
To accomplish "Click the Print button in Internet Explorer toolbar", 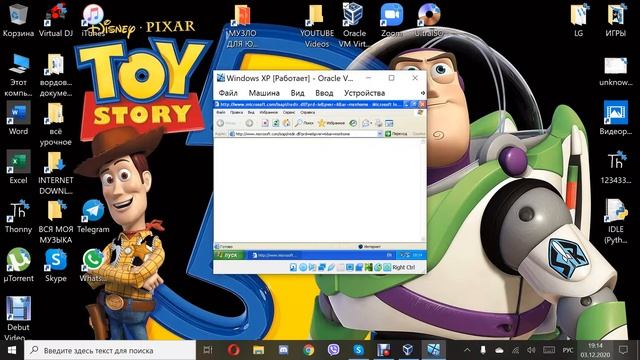I will (379, 123).
